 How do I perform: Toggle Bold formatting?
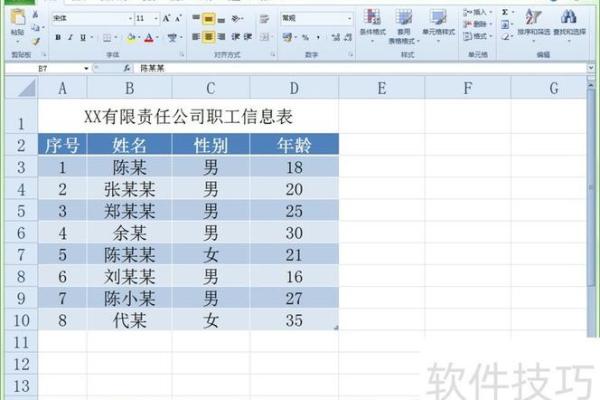click(58, 38)
